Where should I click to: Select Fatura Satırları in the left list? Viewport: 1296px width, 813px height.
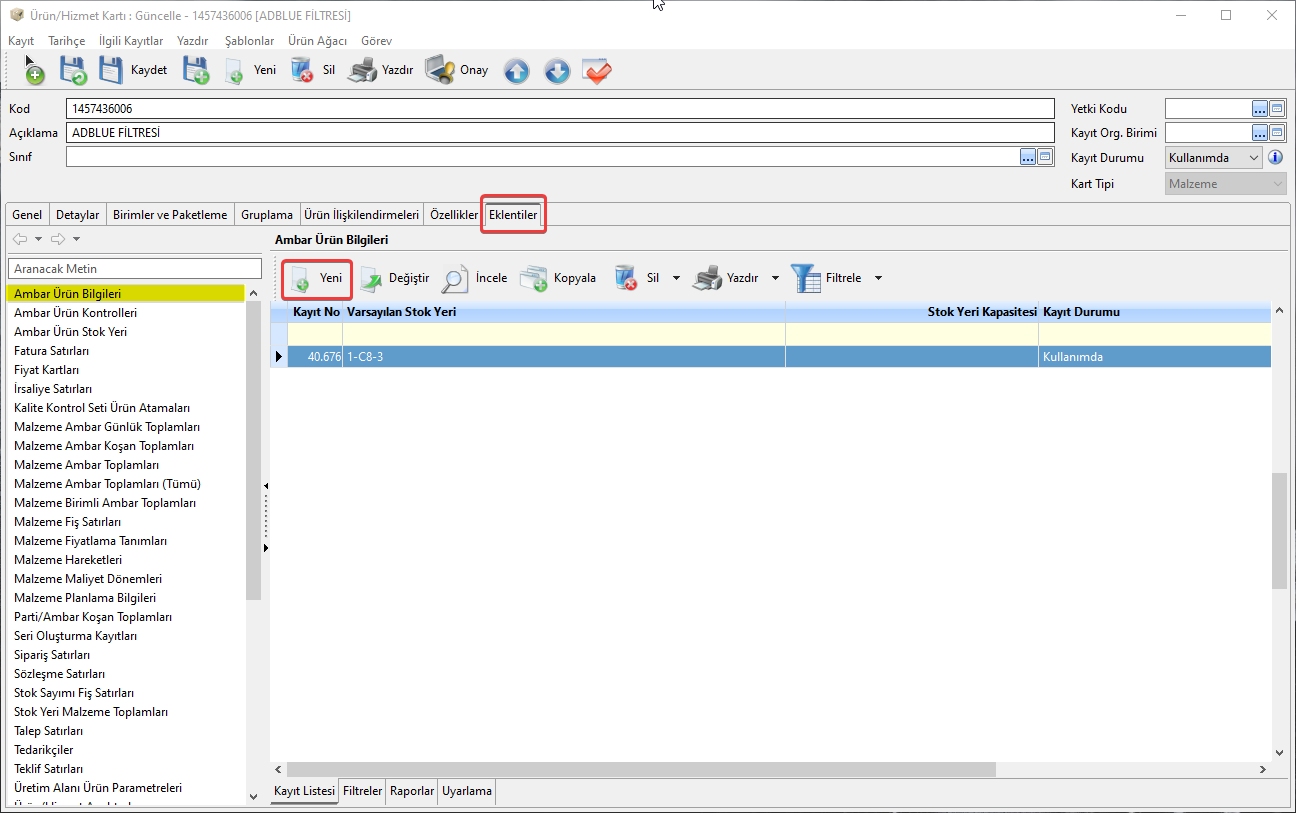point(52,351)
